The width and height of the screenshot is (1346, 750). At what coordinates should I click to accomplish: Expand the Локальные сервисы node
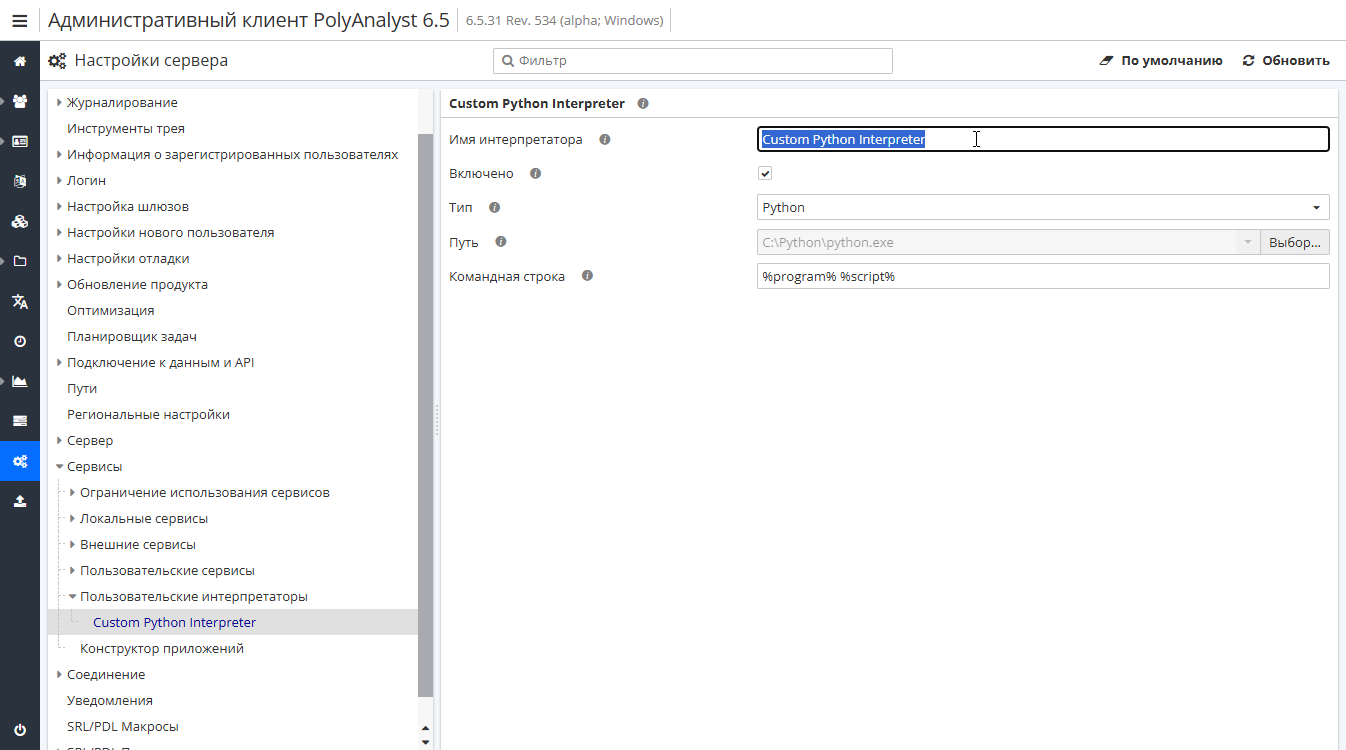[72, 519]
